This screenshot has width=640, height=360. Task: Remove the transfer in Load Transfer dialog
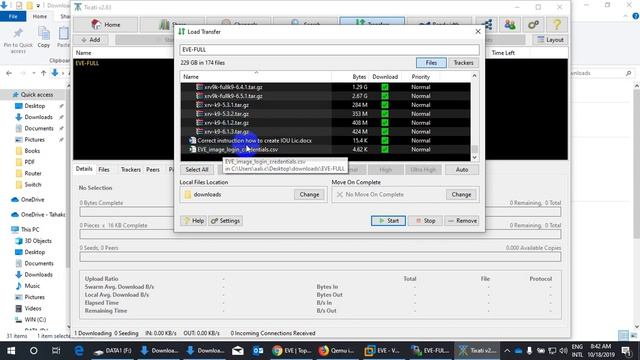(x=462, y=221)
